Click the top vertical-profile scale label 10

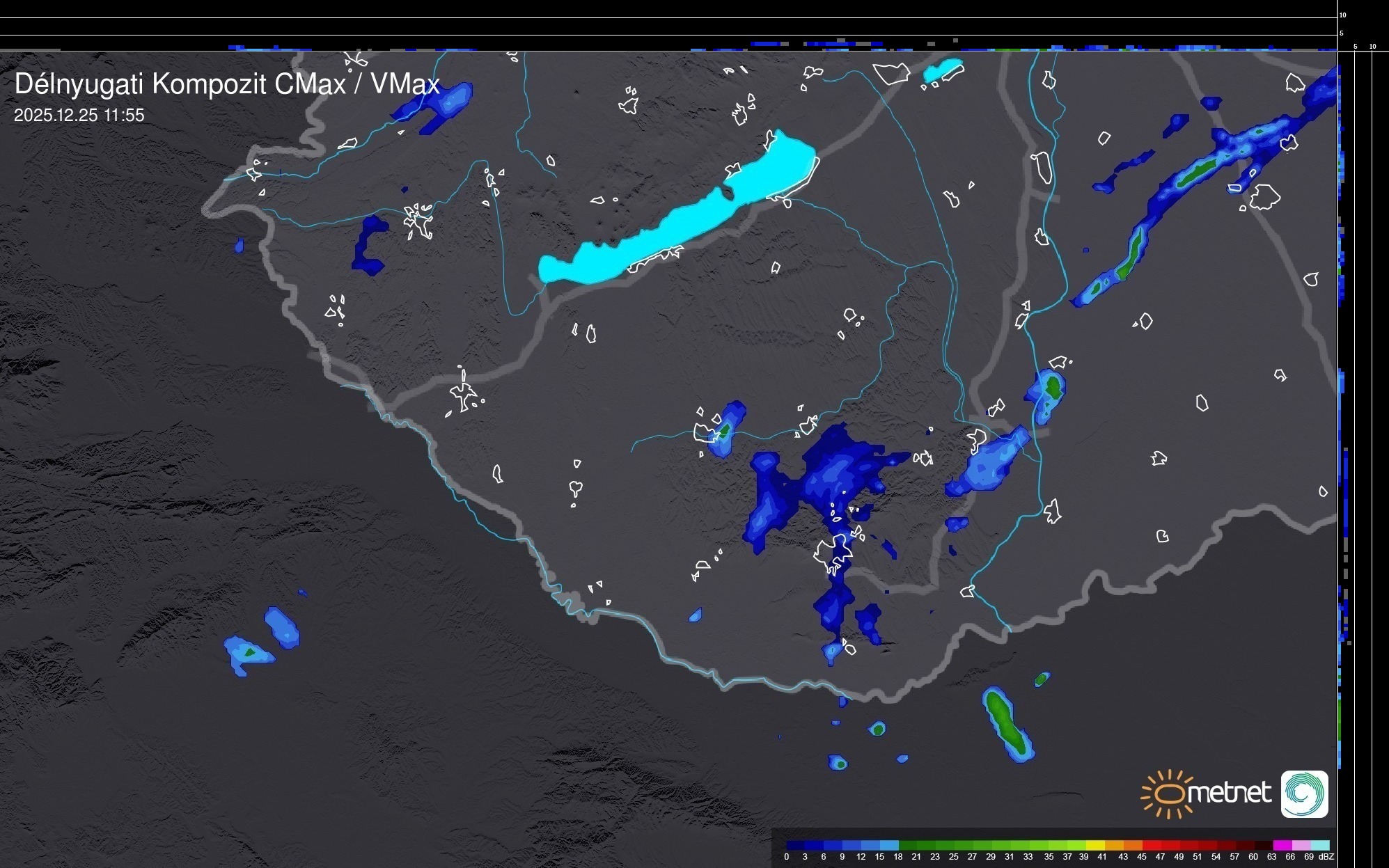pos(1342,15)
